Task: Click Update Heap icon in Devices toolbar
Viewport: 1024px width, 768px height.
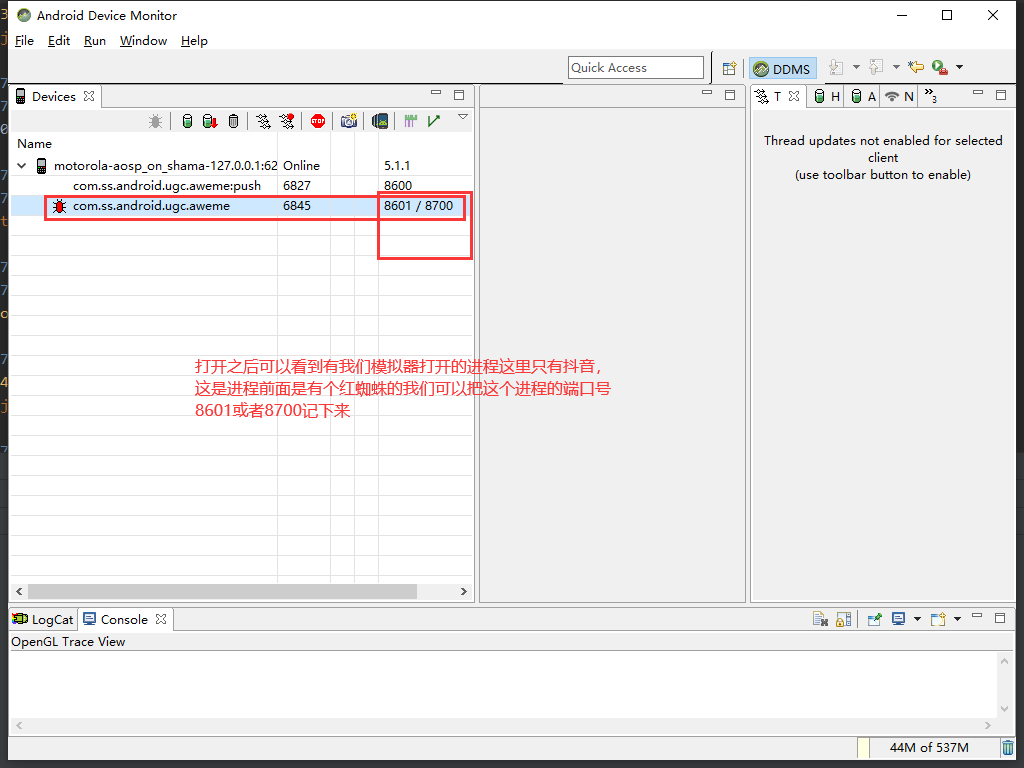Action: (187, 121)
